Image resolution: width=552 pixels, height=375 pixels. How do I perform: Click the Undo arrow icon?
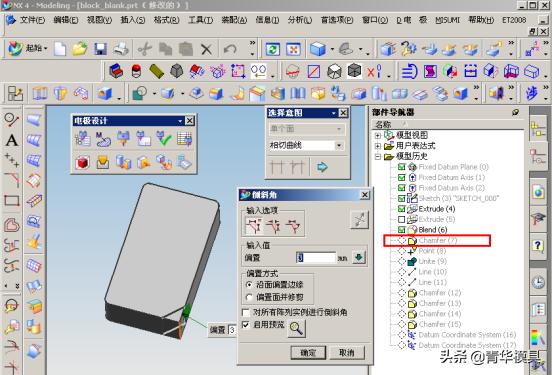click(x=230, y=49)
